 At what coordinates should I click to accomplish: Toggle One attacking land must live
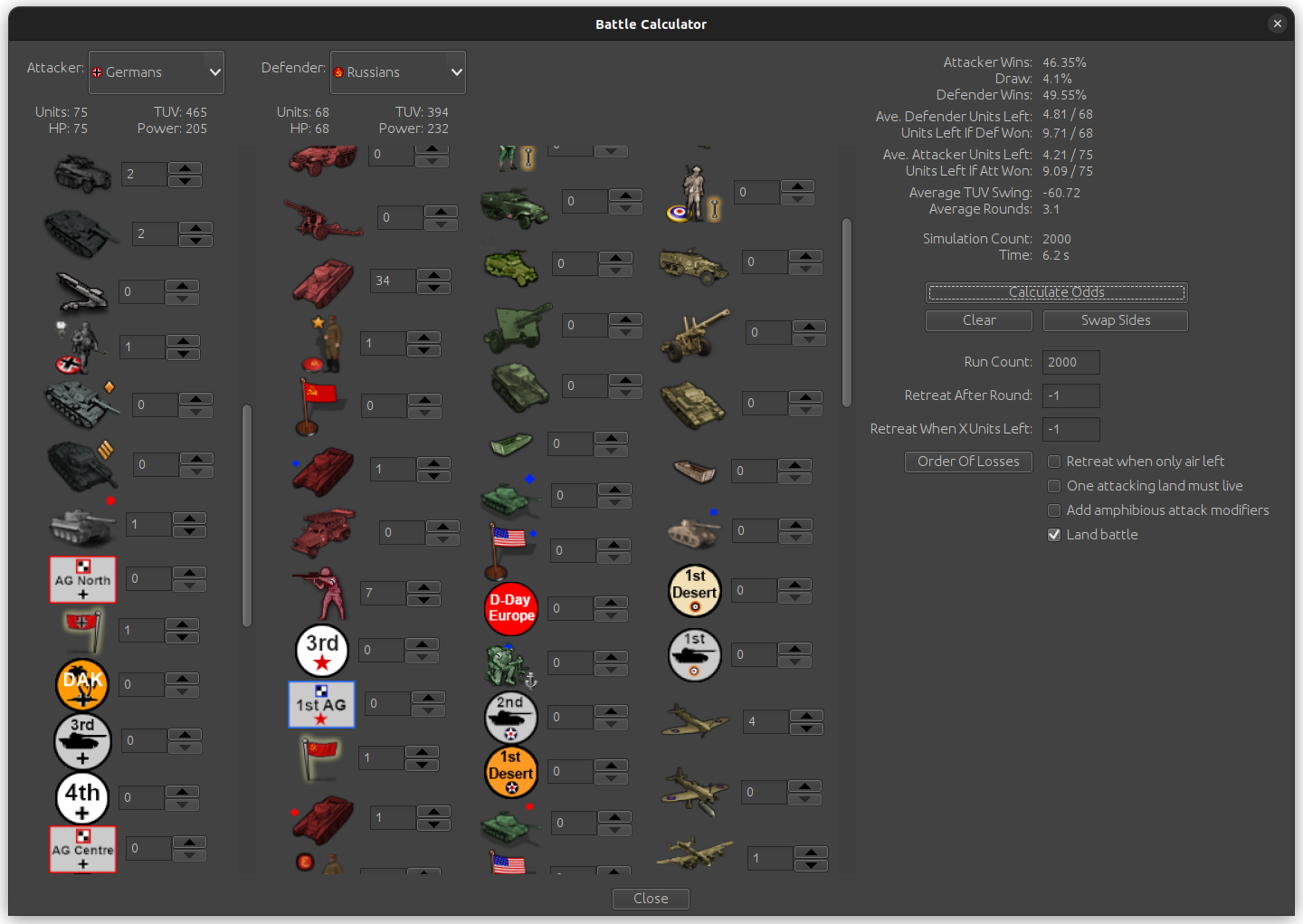1054,486
